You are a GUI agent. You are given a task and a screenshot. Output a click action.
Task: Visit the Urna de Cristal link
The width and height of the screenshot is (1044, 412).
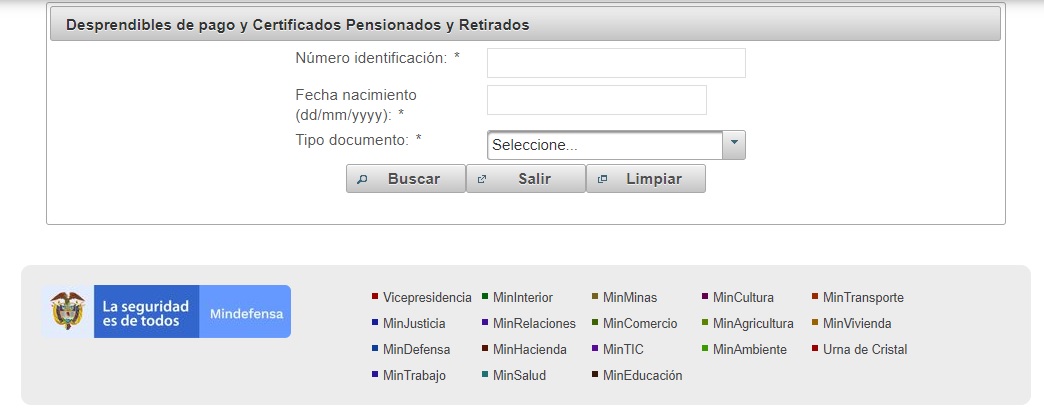tap(865, 349)
